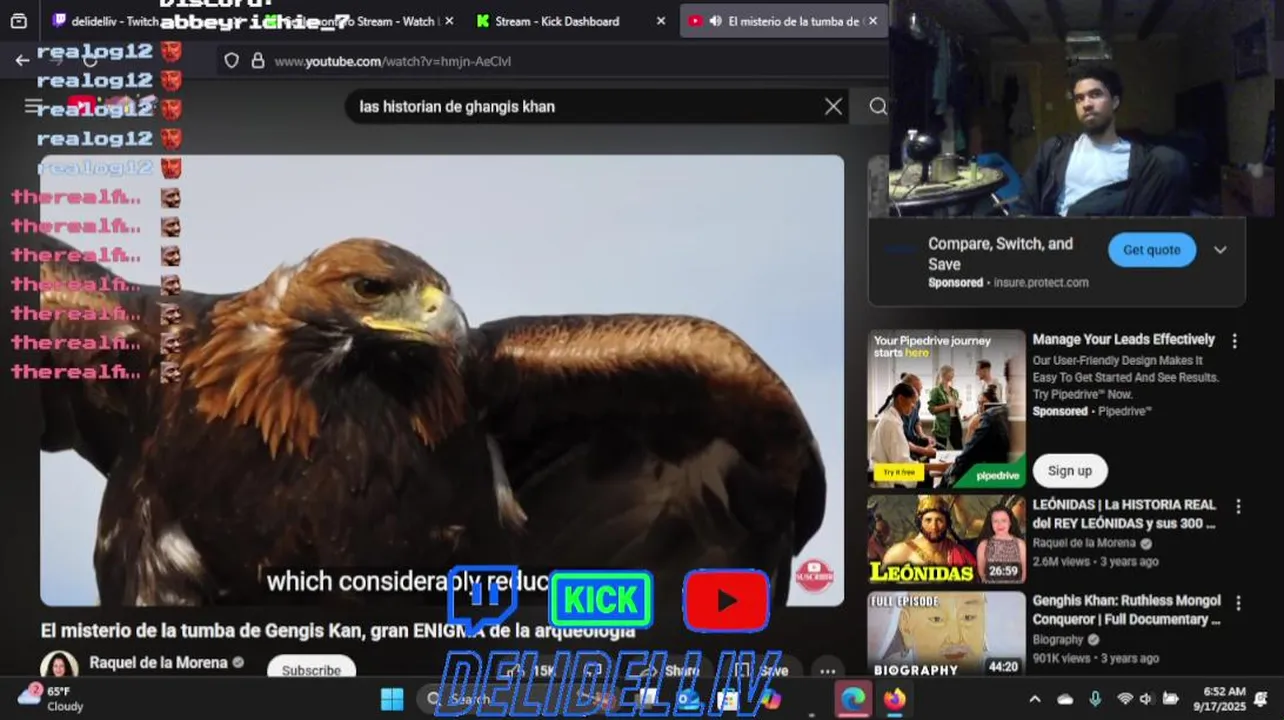Screen dimensions: 1284x720
Task: Subscribe to Raquel de la Morena
Action: 311,670
